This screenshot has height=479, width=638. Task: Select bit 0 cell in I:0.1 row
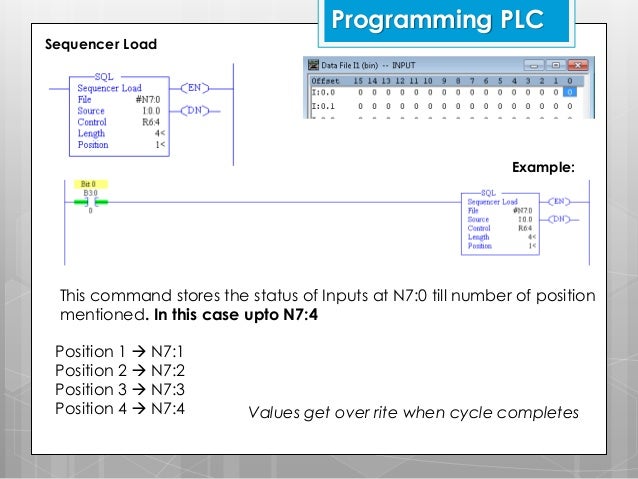point(570,106)
